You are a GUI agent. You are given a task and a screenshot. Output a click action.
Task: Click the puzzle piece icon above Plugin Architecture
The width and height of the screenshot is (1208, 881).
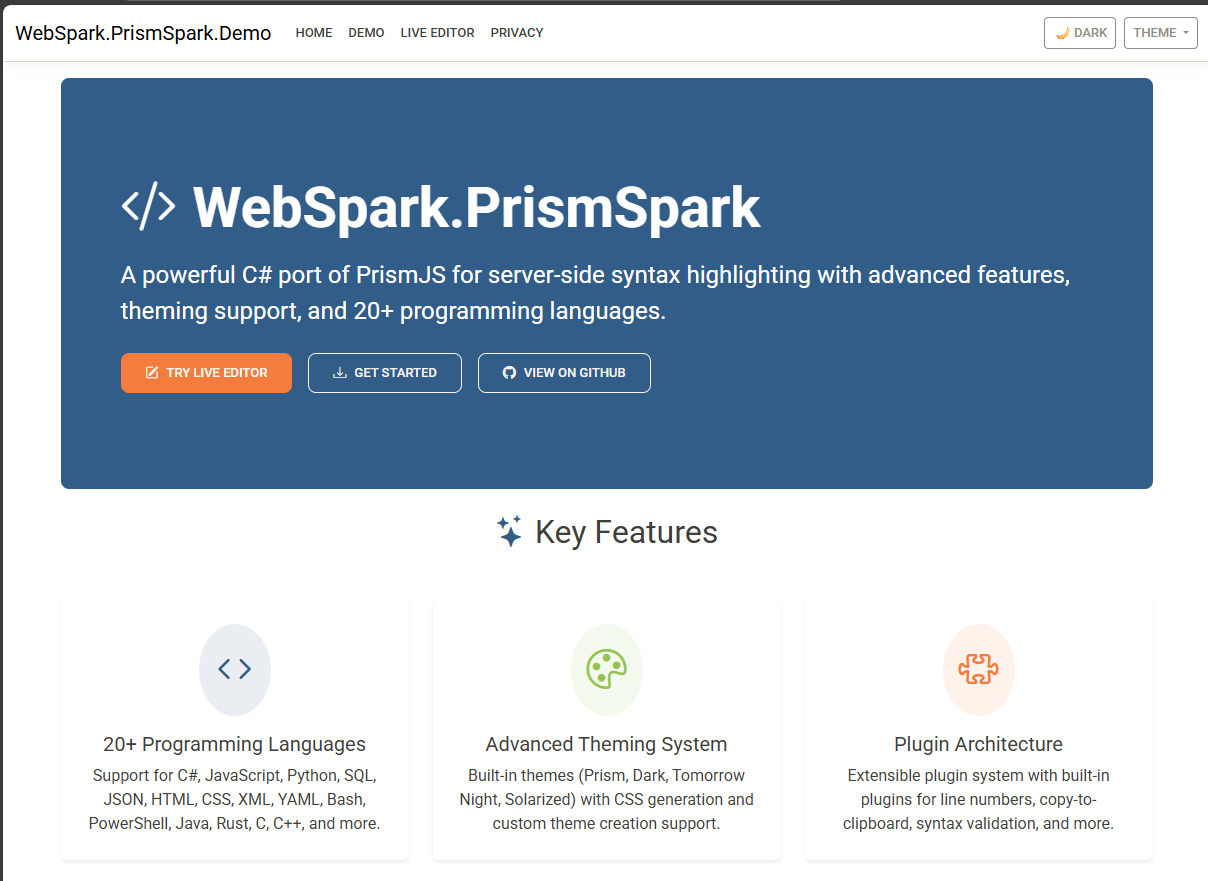pos(978,670)
